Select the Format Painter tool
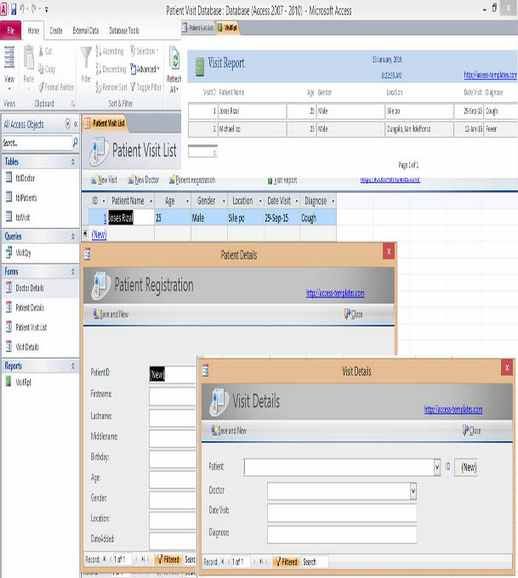Image resolution: width=518 pixels, height=578 pixels. [56, 87]
